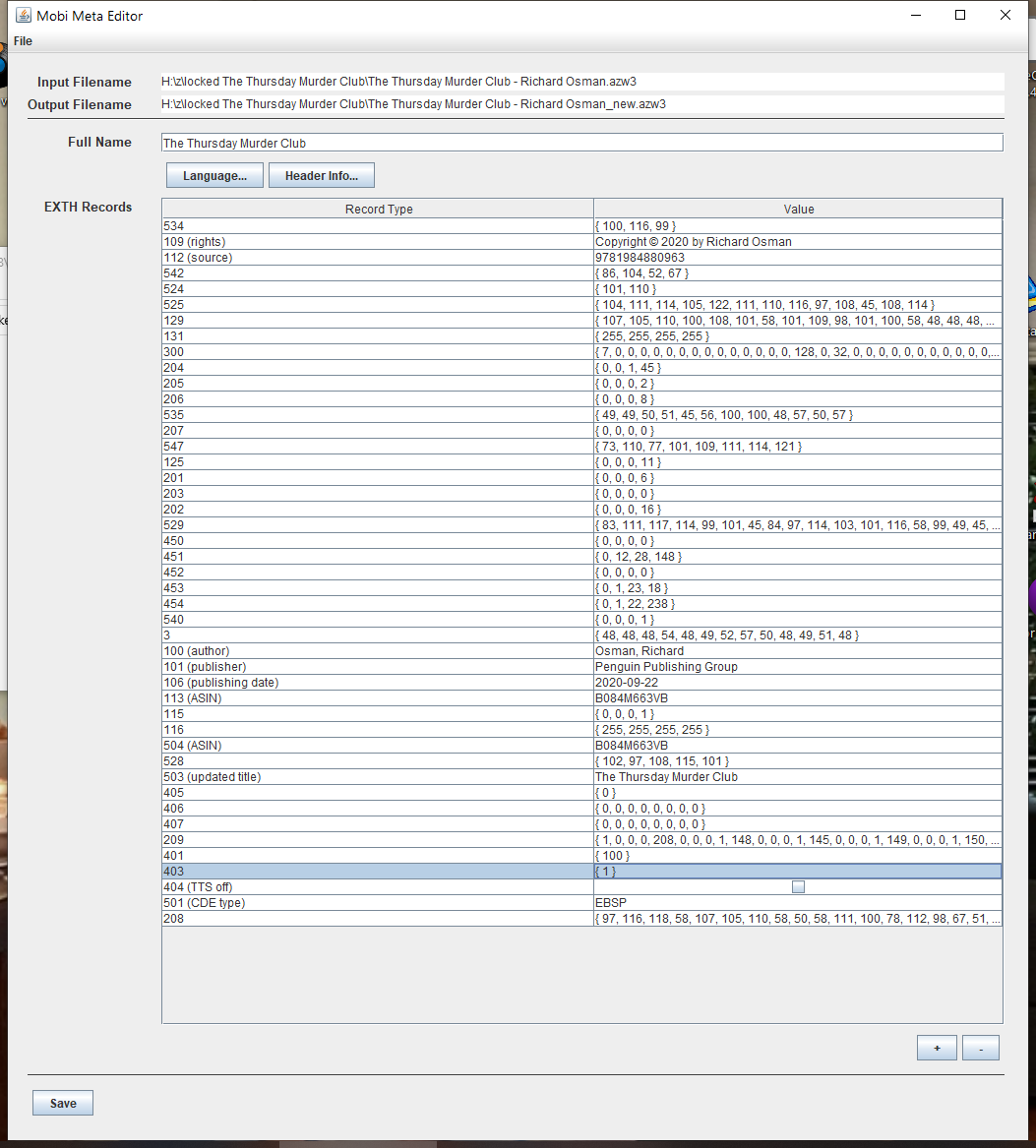The width and height of the screenshot is (1036, 1148).
Task: Select the 209 record row
Action: click(582, 840)
